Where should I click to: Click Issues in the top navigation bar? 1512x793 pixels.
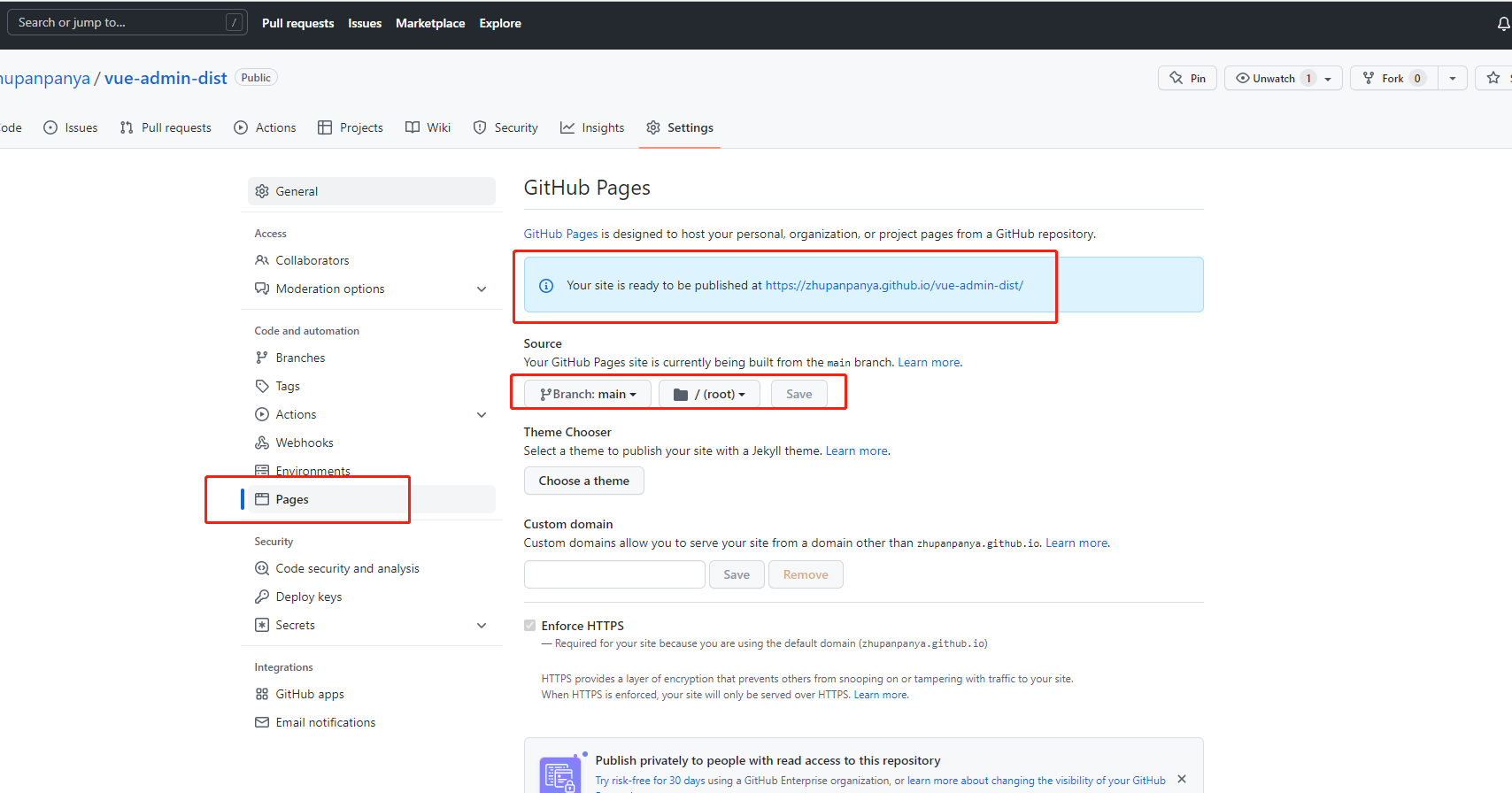click(365, 24)
